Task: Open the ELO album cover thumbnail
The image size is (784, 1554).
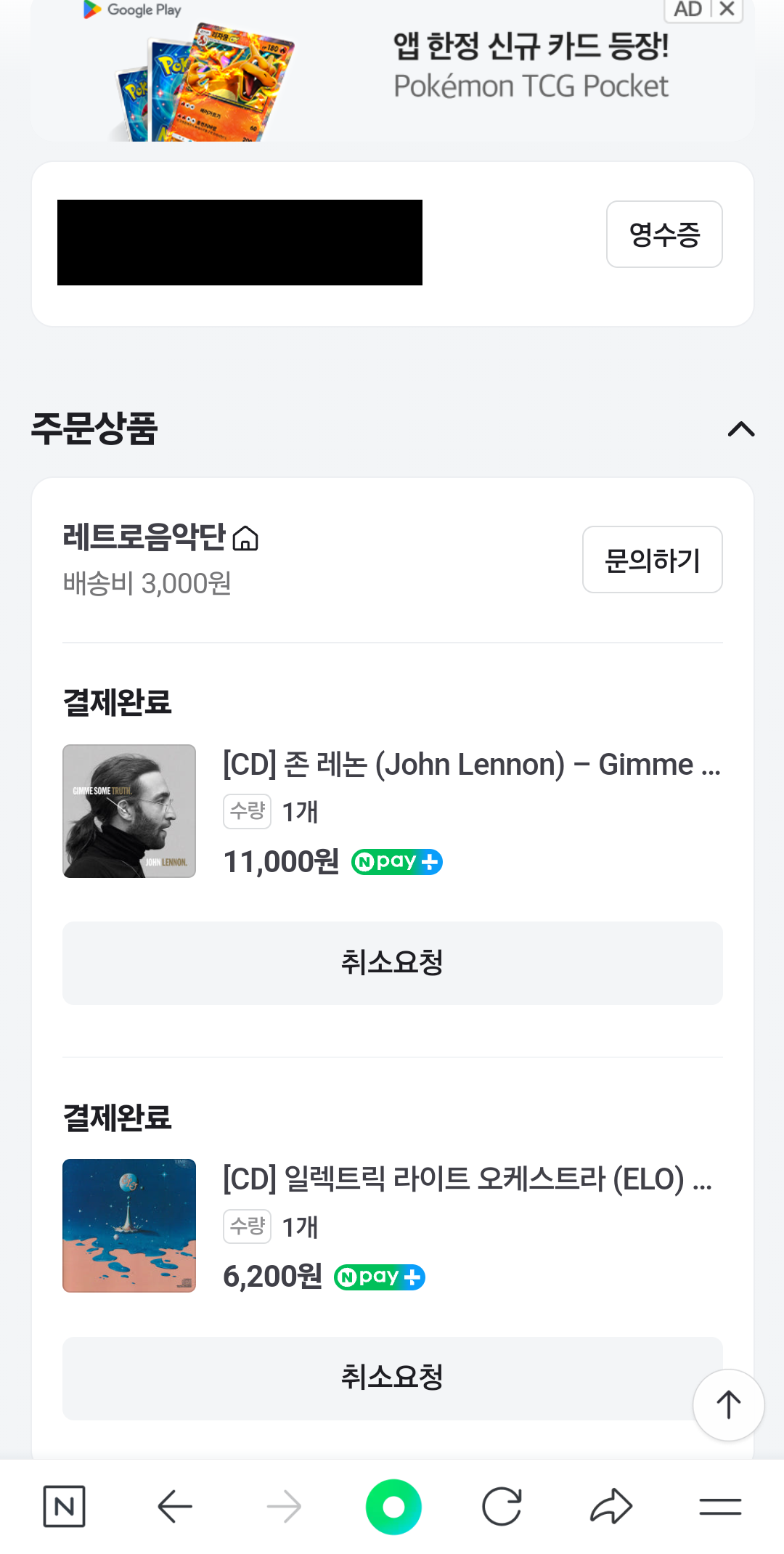Action: pyautogui.click(x=129, y=1226)
